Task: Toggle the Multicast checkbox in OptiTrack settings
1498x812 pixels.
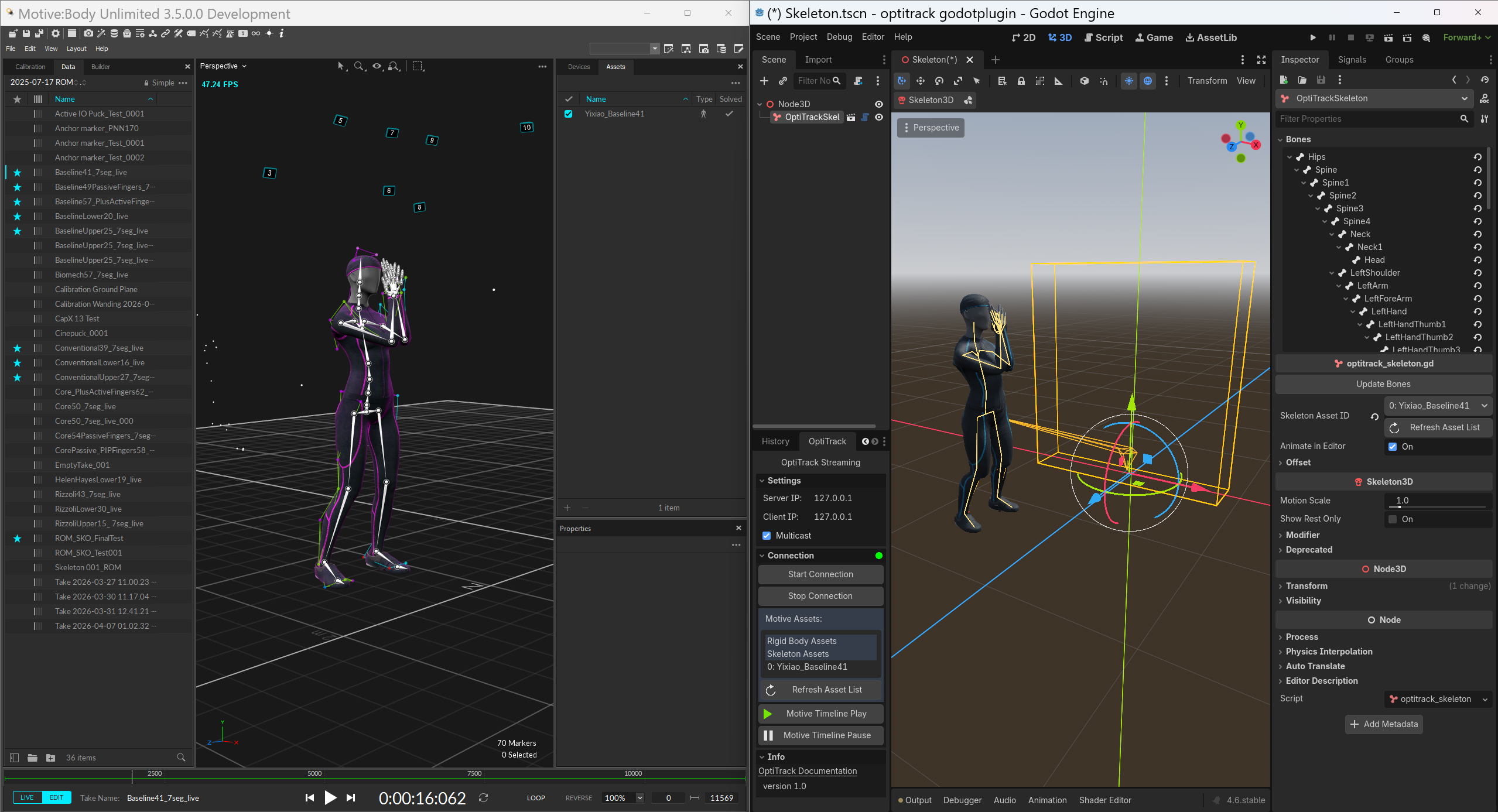Action: (767, 535)
